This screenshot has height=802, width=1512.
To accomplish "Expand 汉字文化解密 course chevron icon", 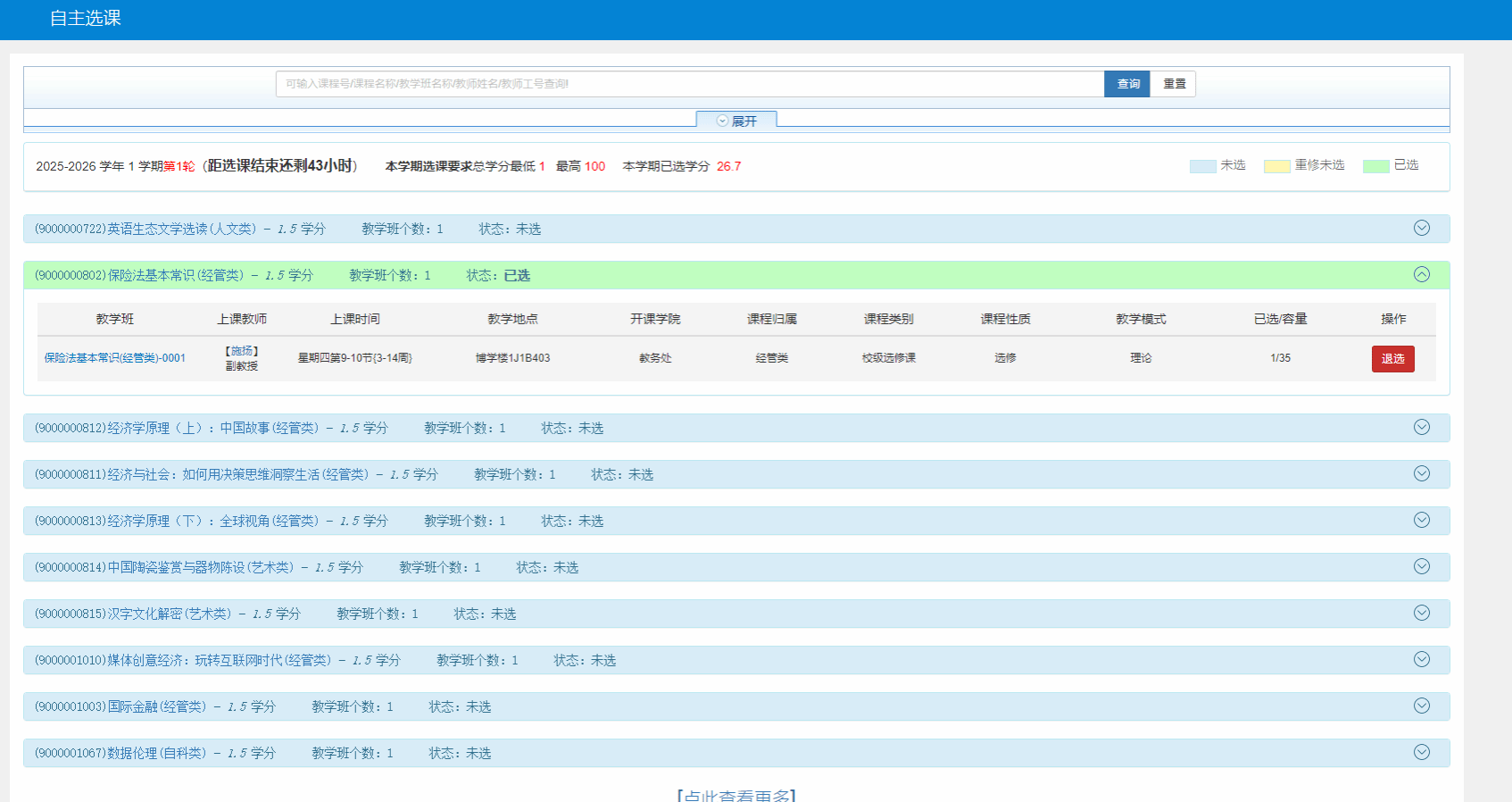I will point(1422,614).
